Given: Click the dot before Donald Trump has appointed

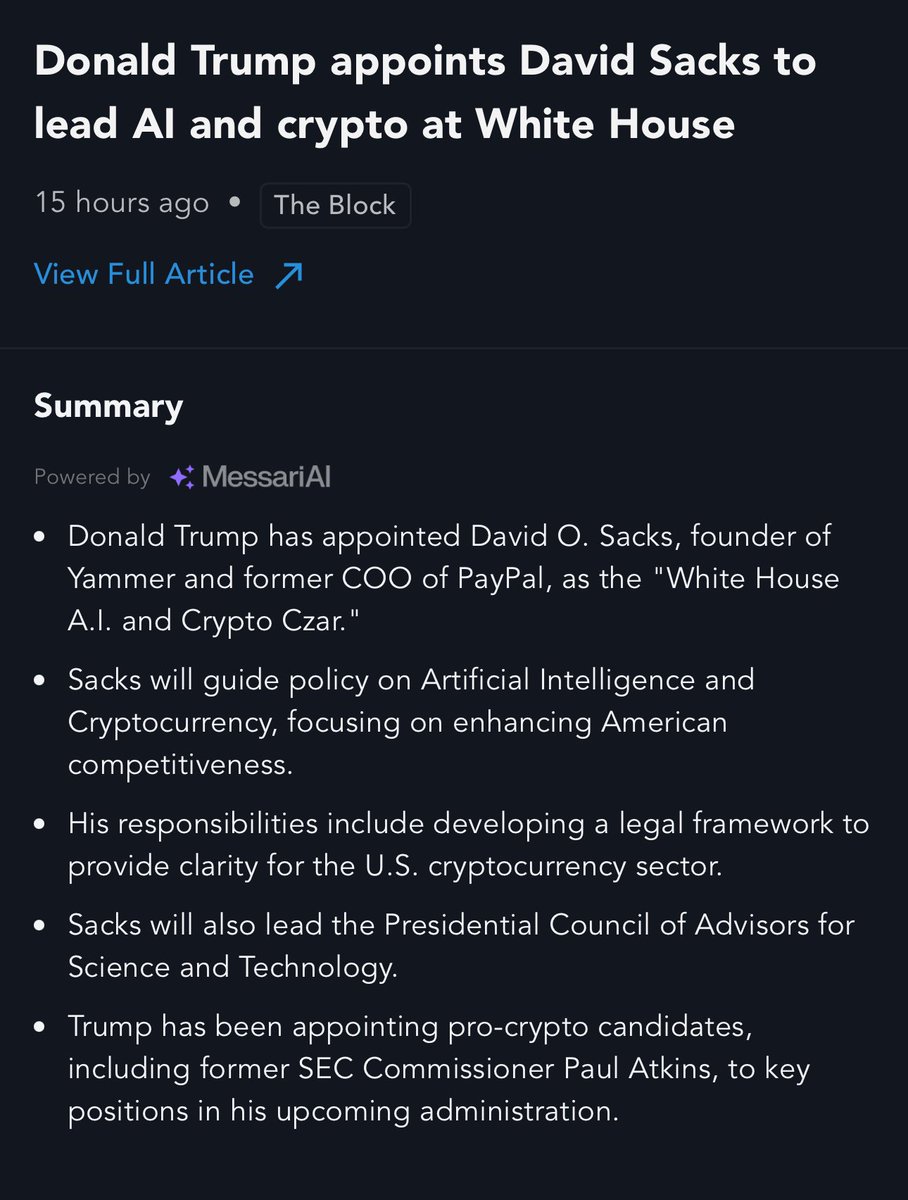Looking at the screenshot, I should tap(41, 538).
